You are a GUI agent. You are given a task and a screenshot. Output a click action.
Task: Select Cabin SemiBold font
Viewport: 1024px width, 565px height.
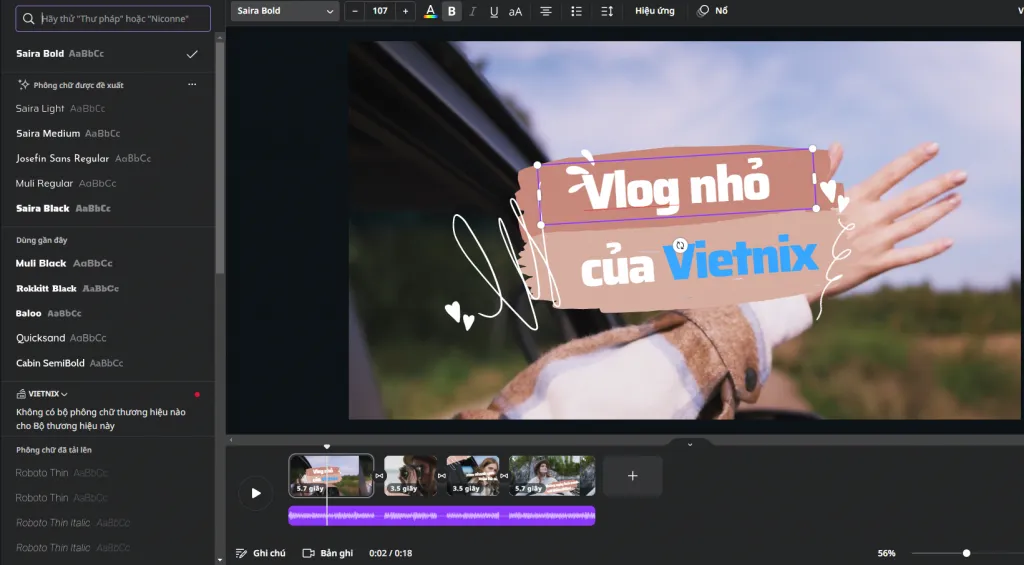tap(108, 363)
